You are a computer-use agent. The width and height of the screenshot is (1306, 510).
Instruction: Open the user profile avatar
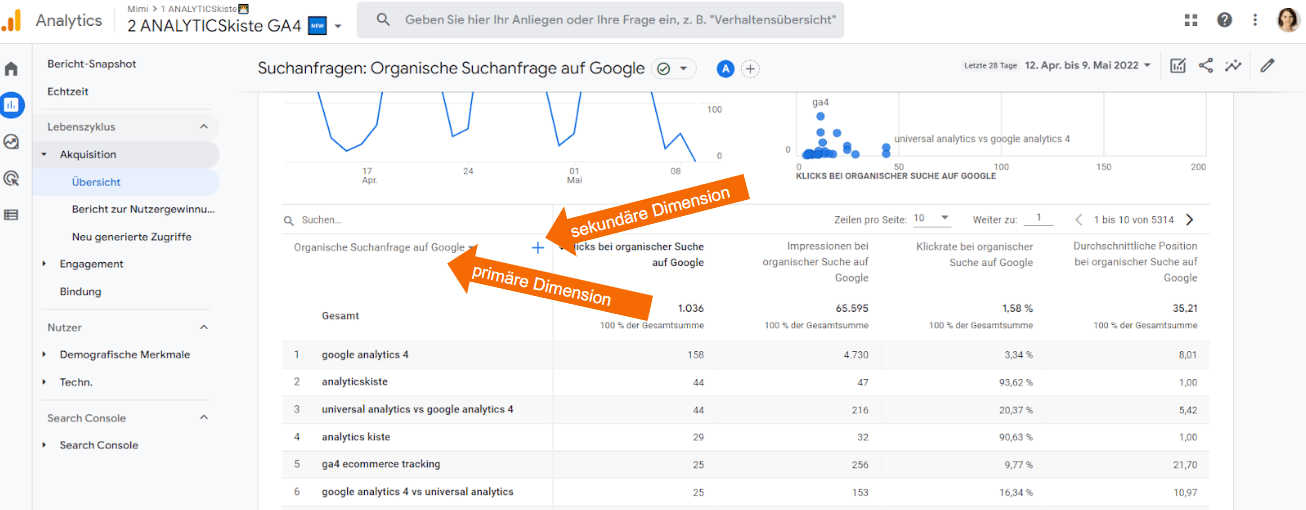(1287, 20)
